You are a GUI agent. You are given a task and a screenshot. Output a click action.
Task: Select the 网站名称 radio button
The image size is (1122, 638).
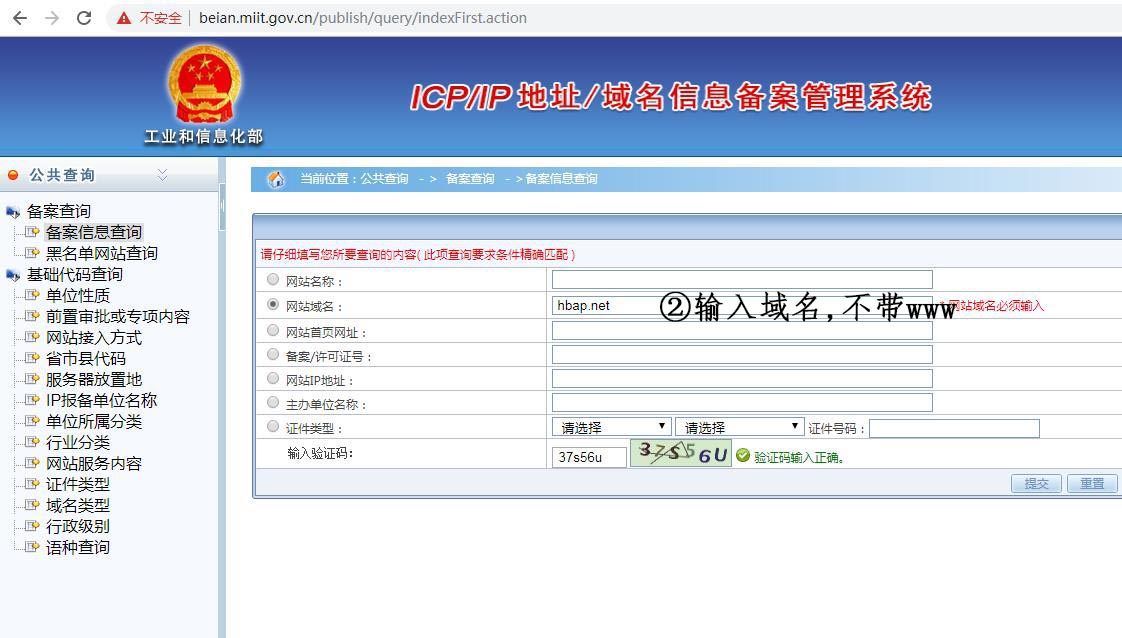[x=273, y=280]
